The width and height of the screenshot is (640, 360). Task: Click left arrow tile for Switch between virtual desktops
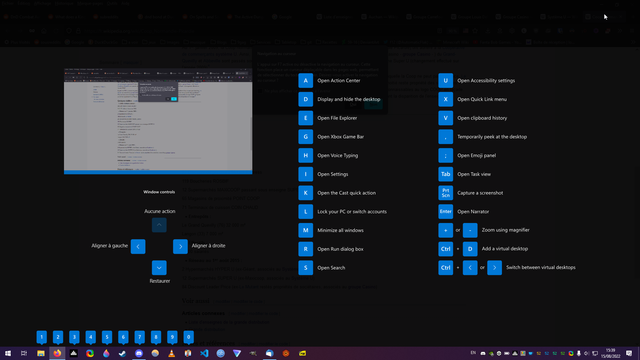tap(470, 268)
